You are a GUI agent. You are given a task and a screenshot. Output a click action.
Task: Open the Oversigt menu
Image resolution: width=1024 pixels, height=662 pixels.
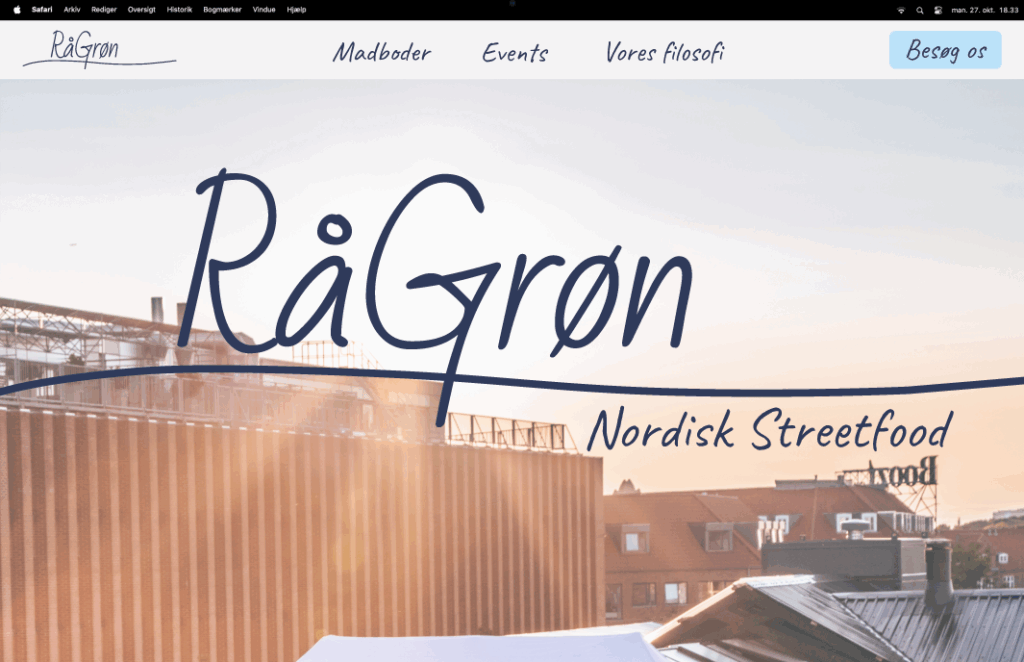click(x=141, y=9)
